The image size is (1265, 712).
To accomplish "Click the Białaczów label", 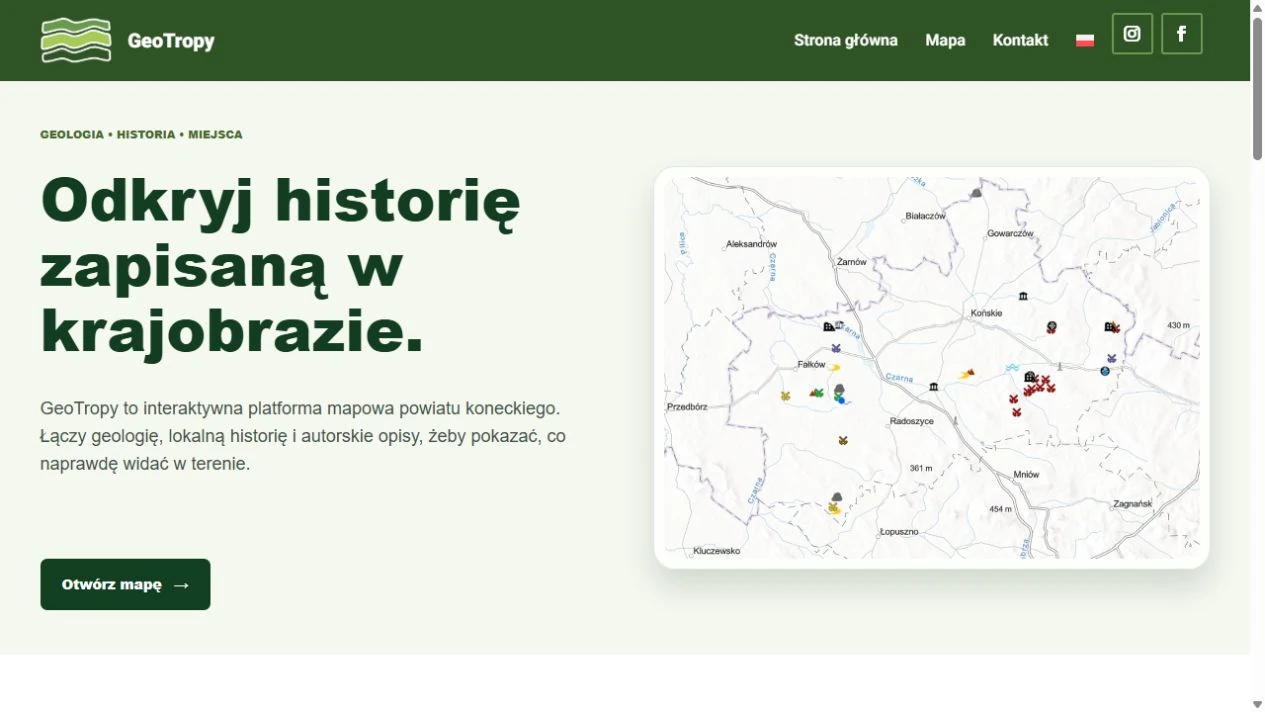I will click(925, 215).
